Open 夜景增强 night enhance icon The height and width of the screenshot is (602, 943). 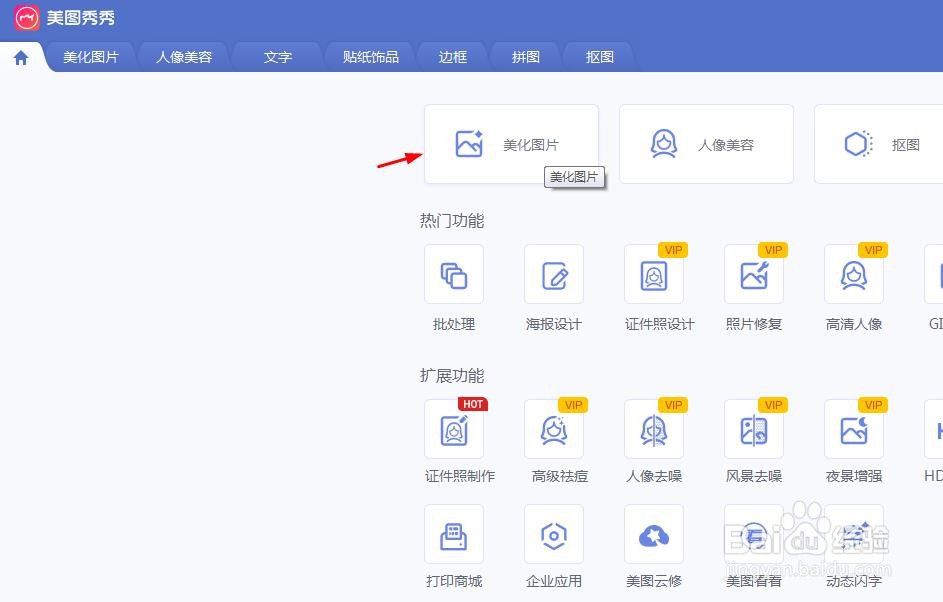click(854, 429)
